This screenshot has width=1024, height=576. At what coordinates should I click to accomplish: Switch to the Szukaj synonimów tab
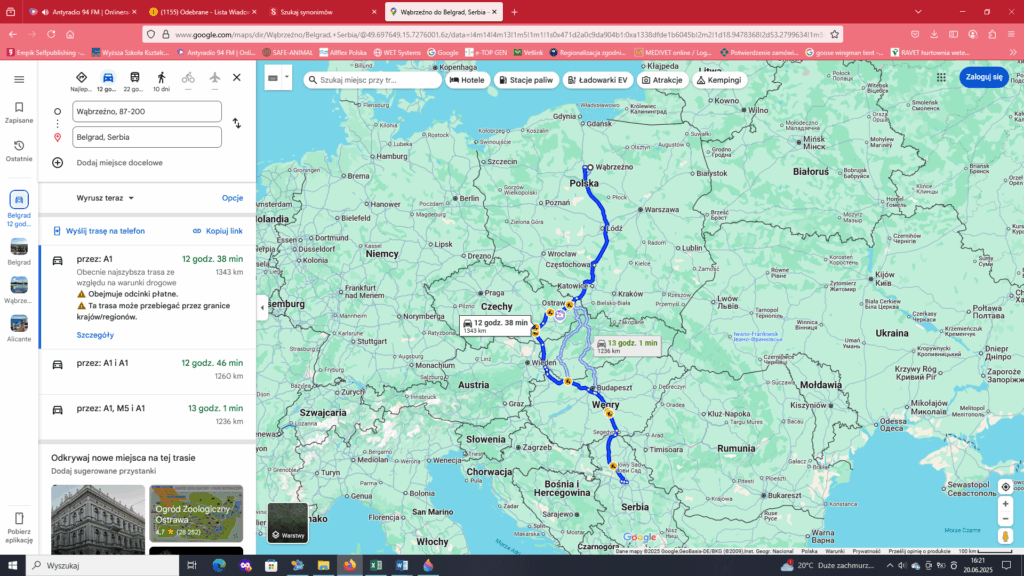(x=323, y=12)
